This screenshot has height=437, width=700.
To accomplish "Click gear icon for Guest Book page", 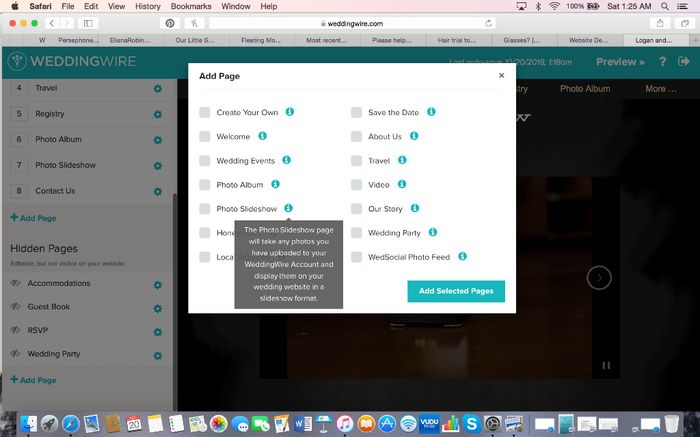I will pos(158,308).
